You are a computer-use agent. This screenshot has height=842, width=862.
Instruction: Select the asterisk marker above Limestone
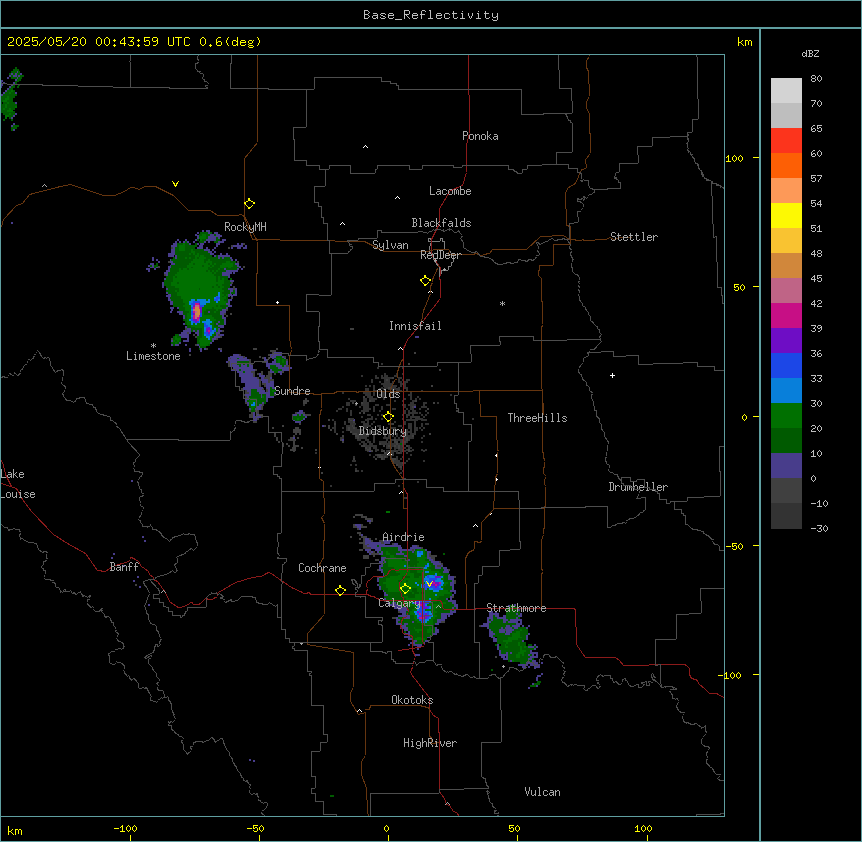coord(153,346)
